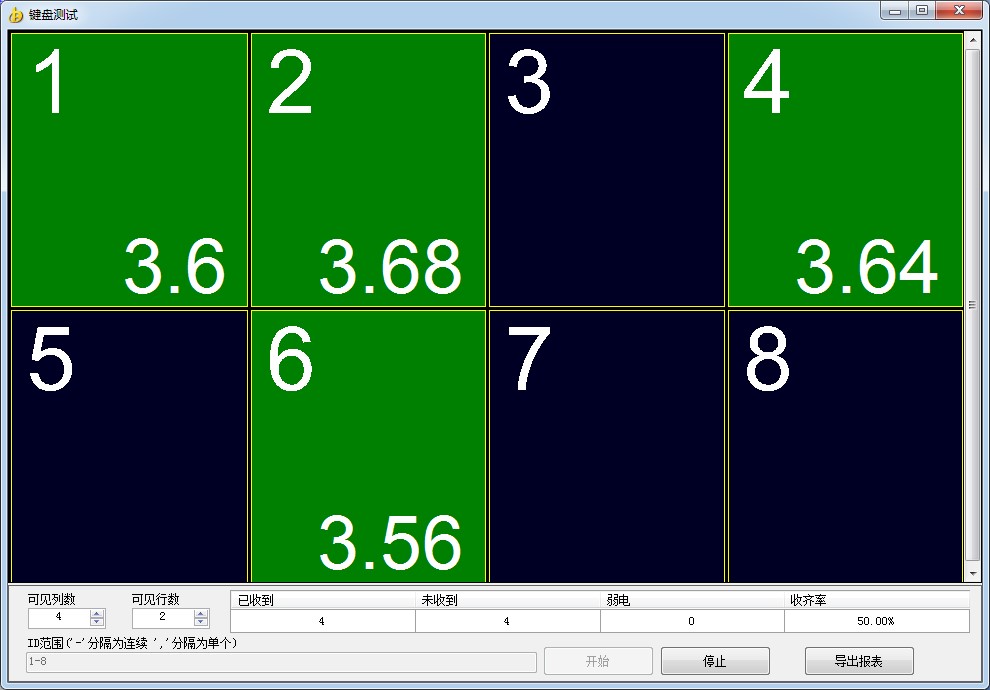Select green tile 4 showing 3.64
The height and width of the screenshot is (690, 990).
pyautogui.click(x=845, y=170)
